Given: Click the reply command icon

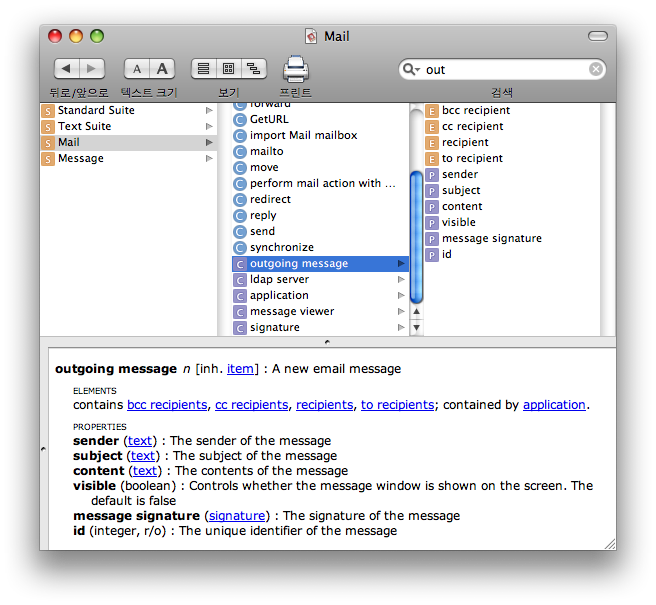Looking at the screenshot, I should (x=240, y=216).
